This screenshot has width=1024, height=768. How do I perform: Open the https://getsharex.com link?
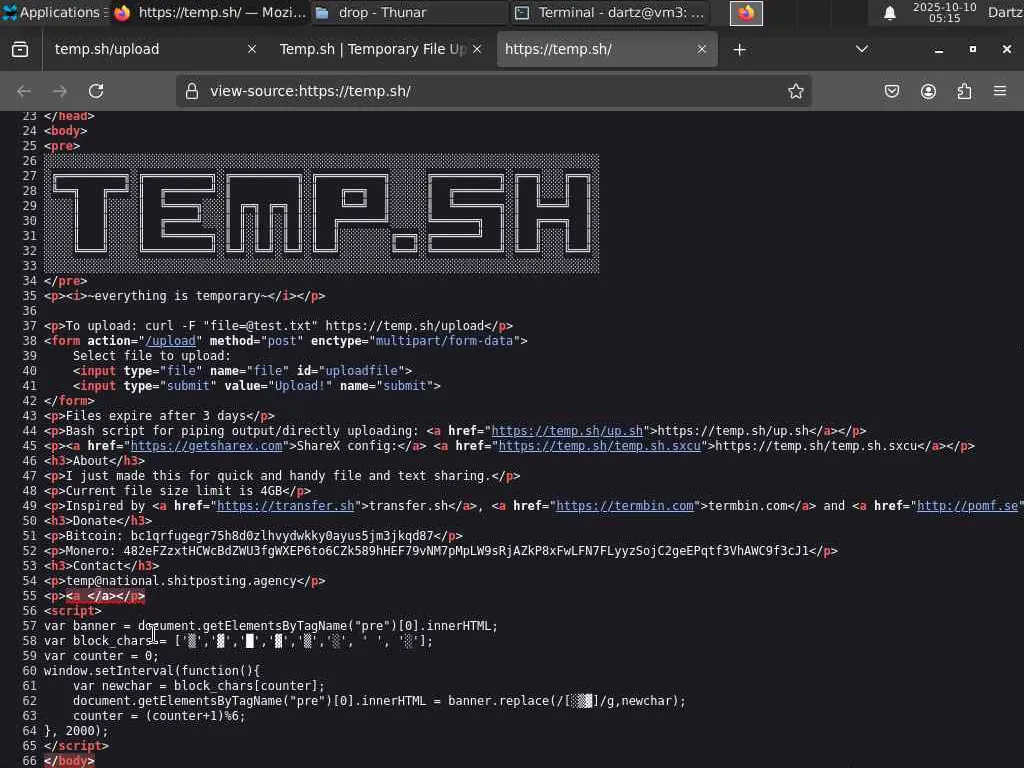pos(206,446)
